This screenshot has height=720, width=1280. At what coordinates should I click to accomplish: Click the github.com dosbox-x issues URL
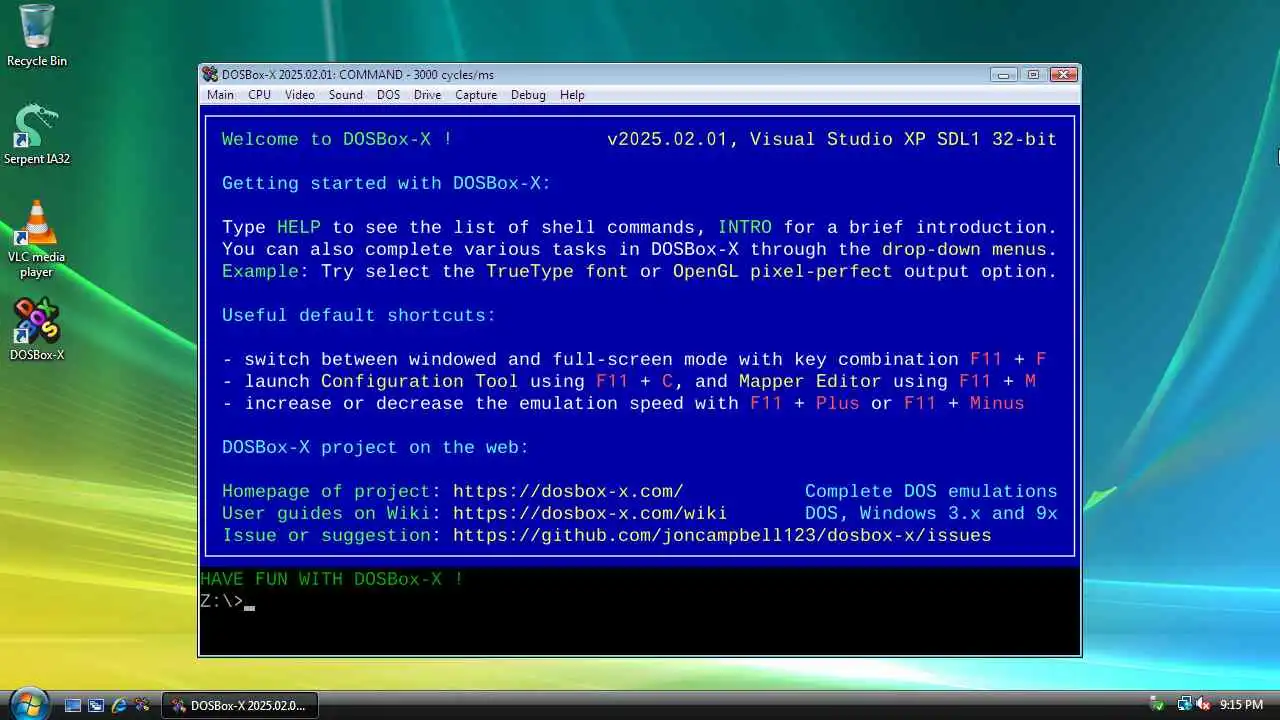tap(722, 535)
